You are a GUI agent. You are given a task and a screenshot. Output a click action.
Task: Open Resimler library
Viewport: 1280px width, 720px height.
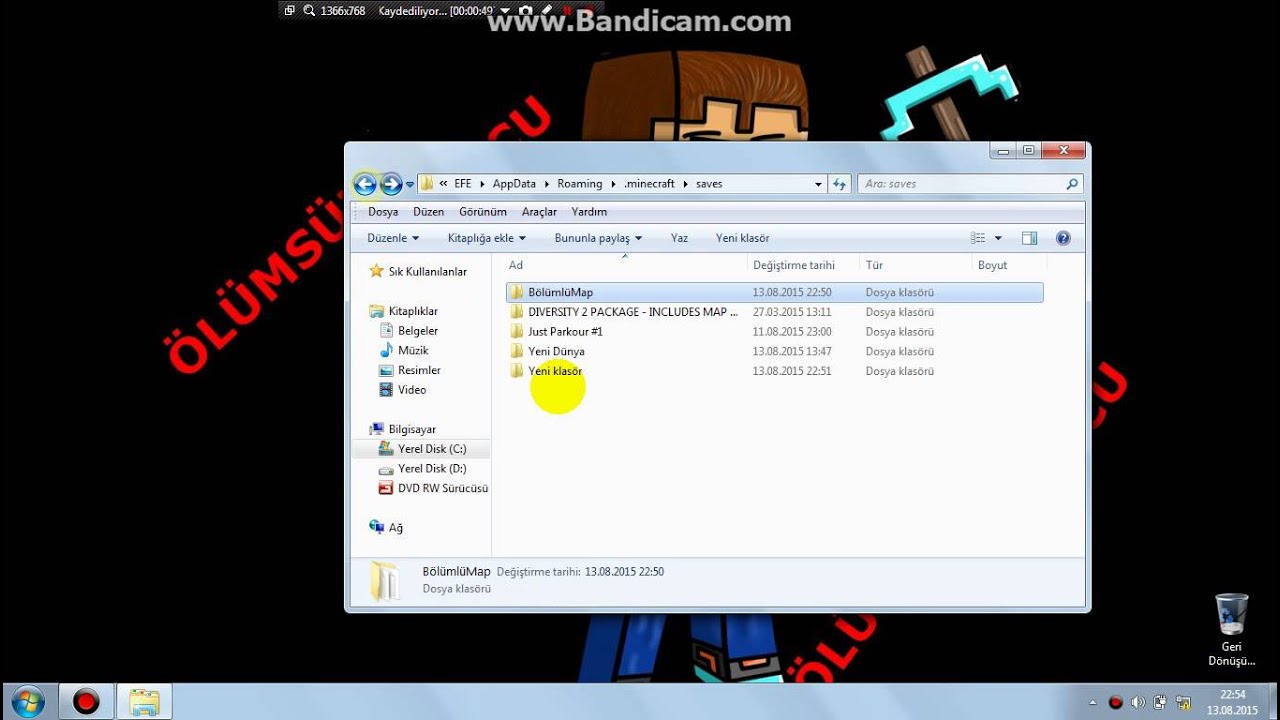point(419,370)
